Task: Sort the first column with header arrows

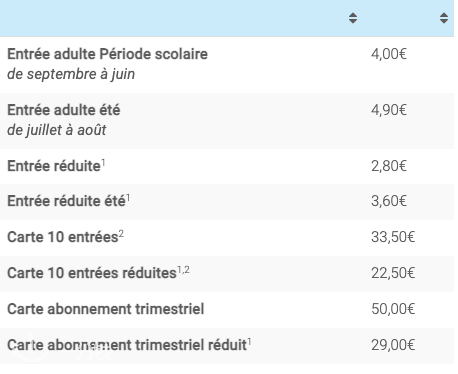Action: coord(353,18)
